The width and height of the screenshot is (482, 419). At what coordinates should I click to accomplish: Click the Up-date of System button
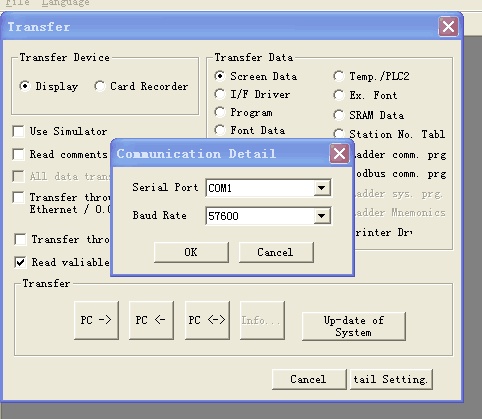[354, 326]
